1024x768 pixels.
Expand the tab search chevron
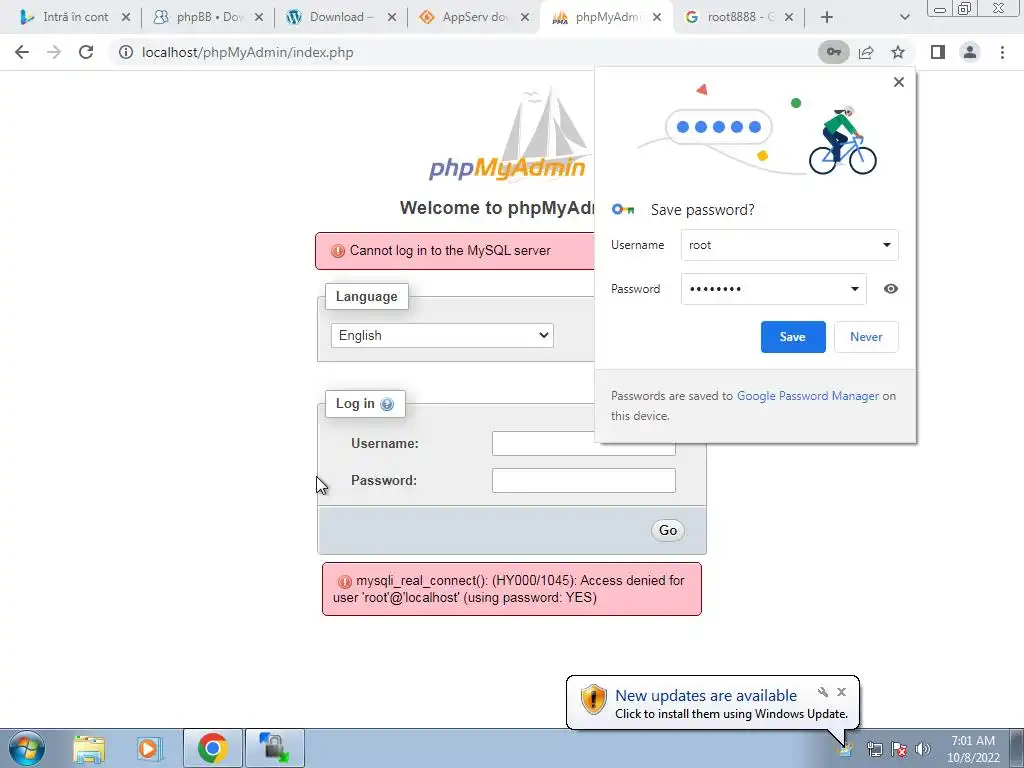[x=904, y=17]
